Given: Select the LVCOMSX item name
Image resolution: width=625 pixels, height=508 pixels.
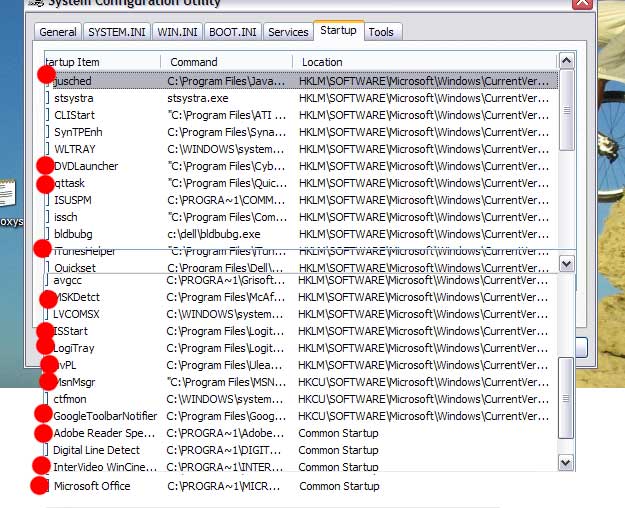Looking at the screenshot, I should click(x=76, y=314).
